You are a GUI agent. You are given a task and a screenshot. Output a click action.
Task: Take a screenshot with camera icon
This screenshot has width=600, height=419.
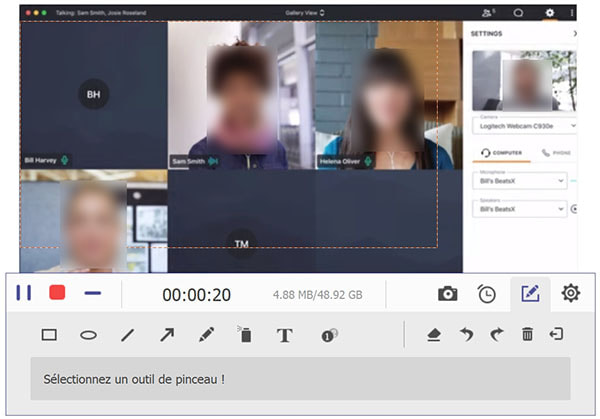click(x=448, y=293)
